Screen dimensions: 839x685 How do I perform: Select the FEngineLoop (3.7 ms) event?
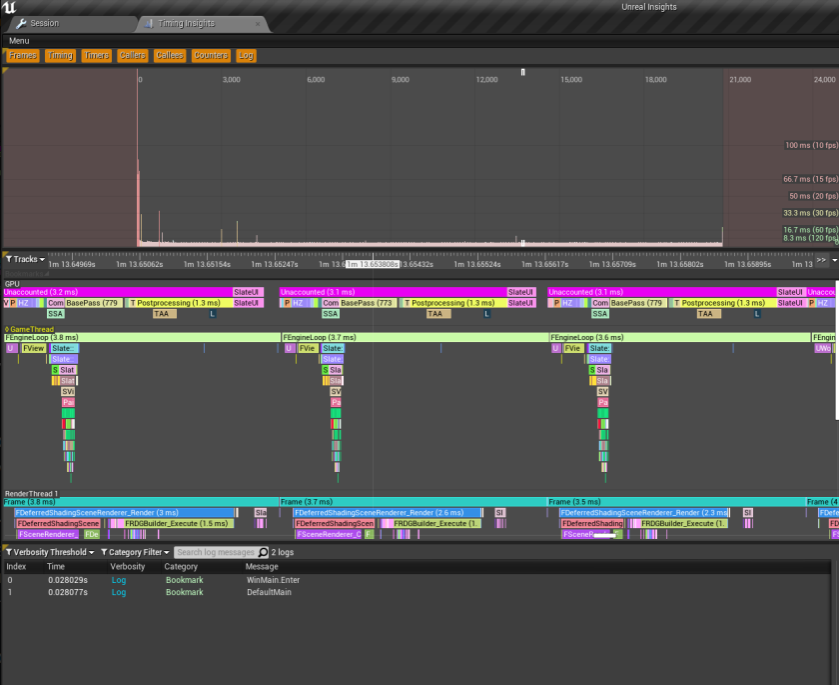(x=415, y=337)
